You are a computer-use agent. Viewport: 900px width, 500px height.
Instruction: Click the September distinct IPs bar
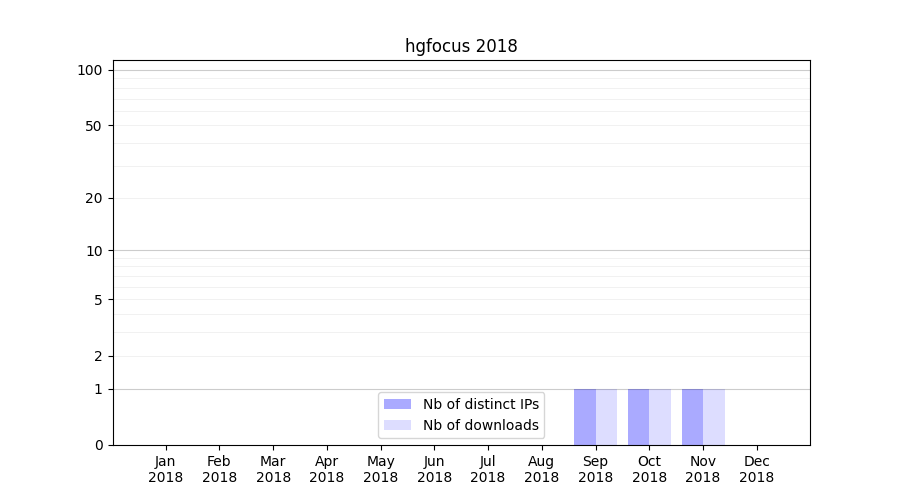click(585, 417)
